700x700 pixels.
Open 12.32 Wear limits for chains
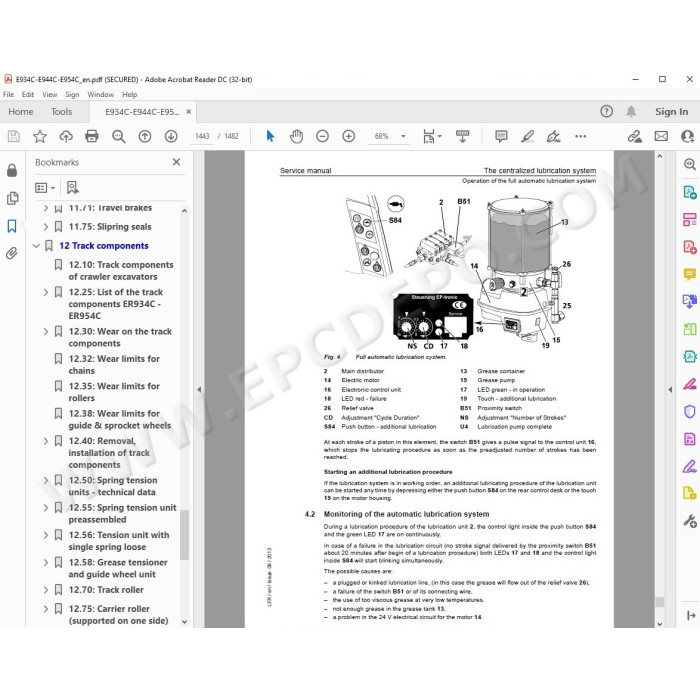pos(114,365)
